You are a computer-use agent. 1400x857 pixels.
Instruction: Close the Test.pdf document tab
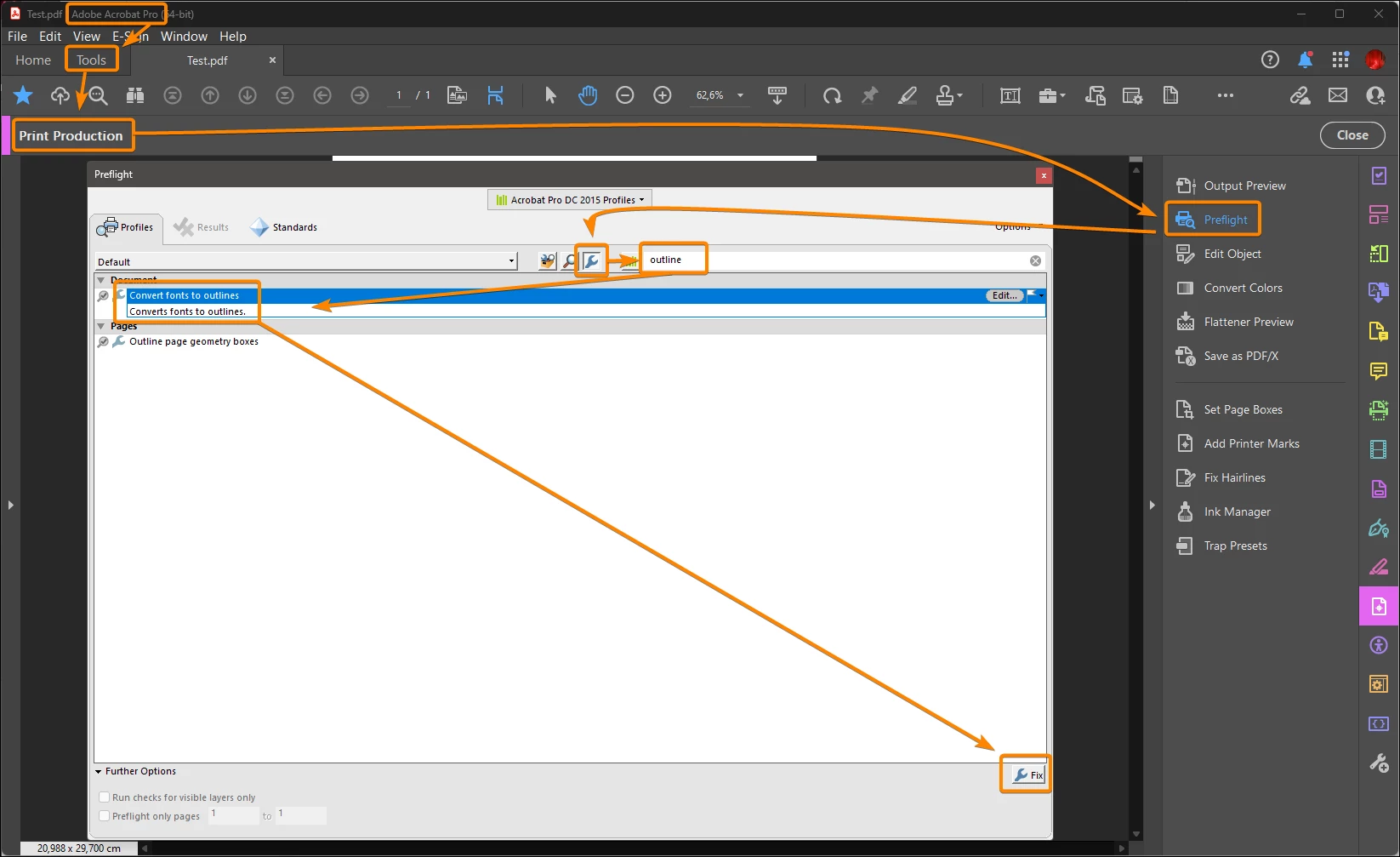pos(272,60)
